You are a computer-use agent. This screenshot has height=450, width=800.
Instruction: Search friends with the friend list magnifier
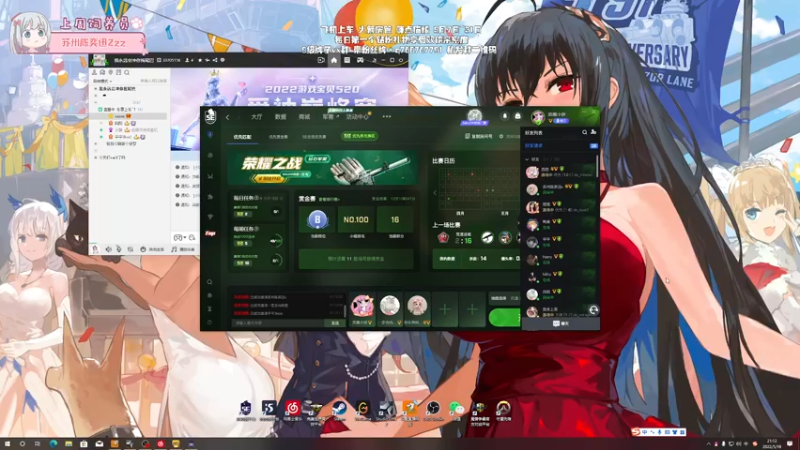tap(585, 132)
